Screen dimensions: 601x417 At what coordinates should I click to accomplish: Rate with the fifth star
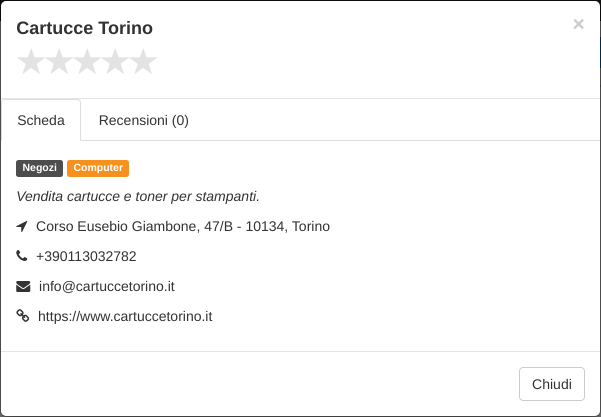click(x=143, y=61)
